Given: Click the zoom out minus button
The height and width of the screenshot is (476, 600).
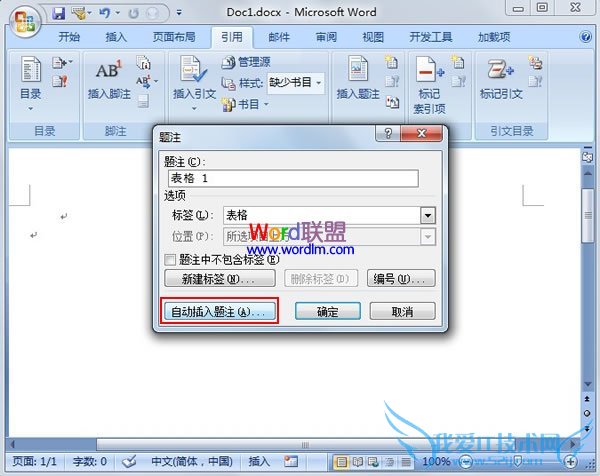Looking at the screenshot, I should 465,462.
